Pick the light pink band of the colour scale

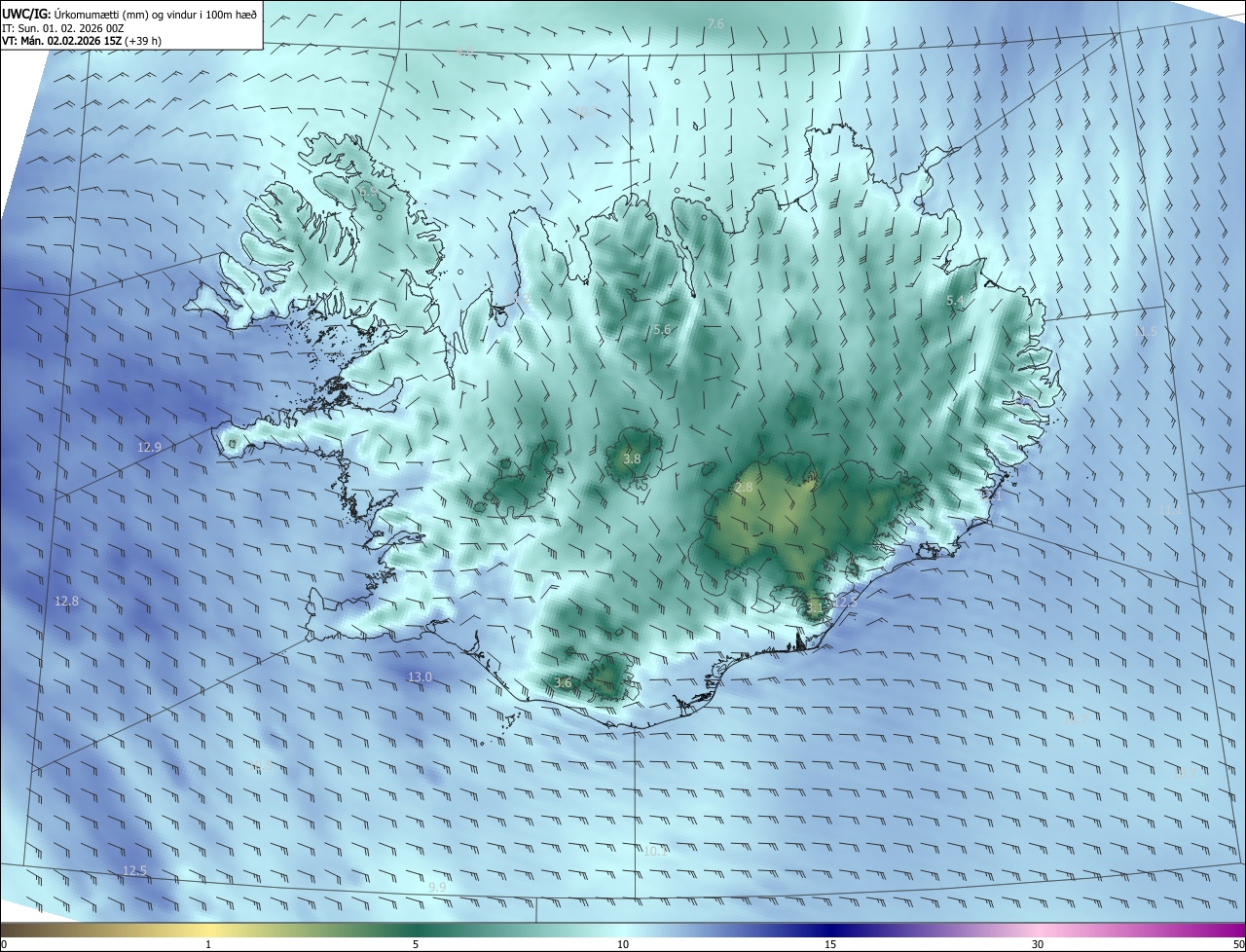pos(1038,930)
